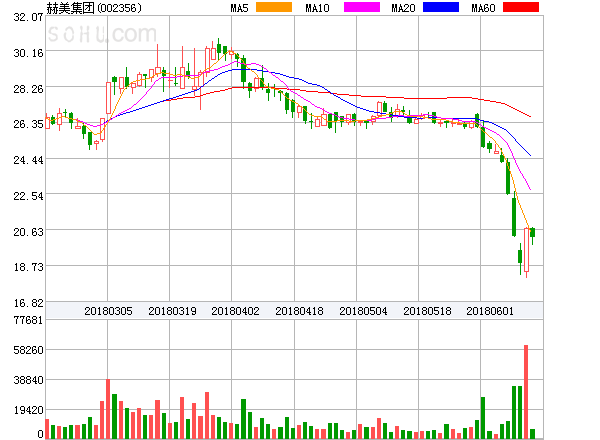This screenshot has height=440, width=600.
Task: Click the 16.82 price axis label
Action: pyautogui.click(x=28, y=303)
